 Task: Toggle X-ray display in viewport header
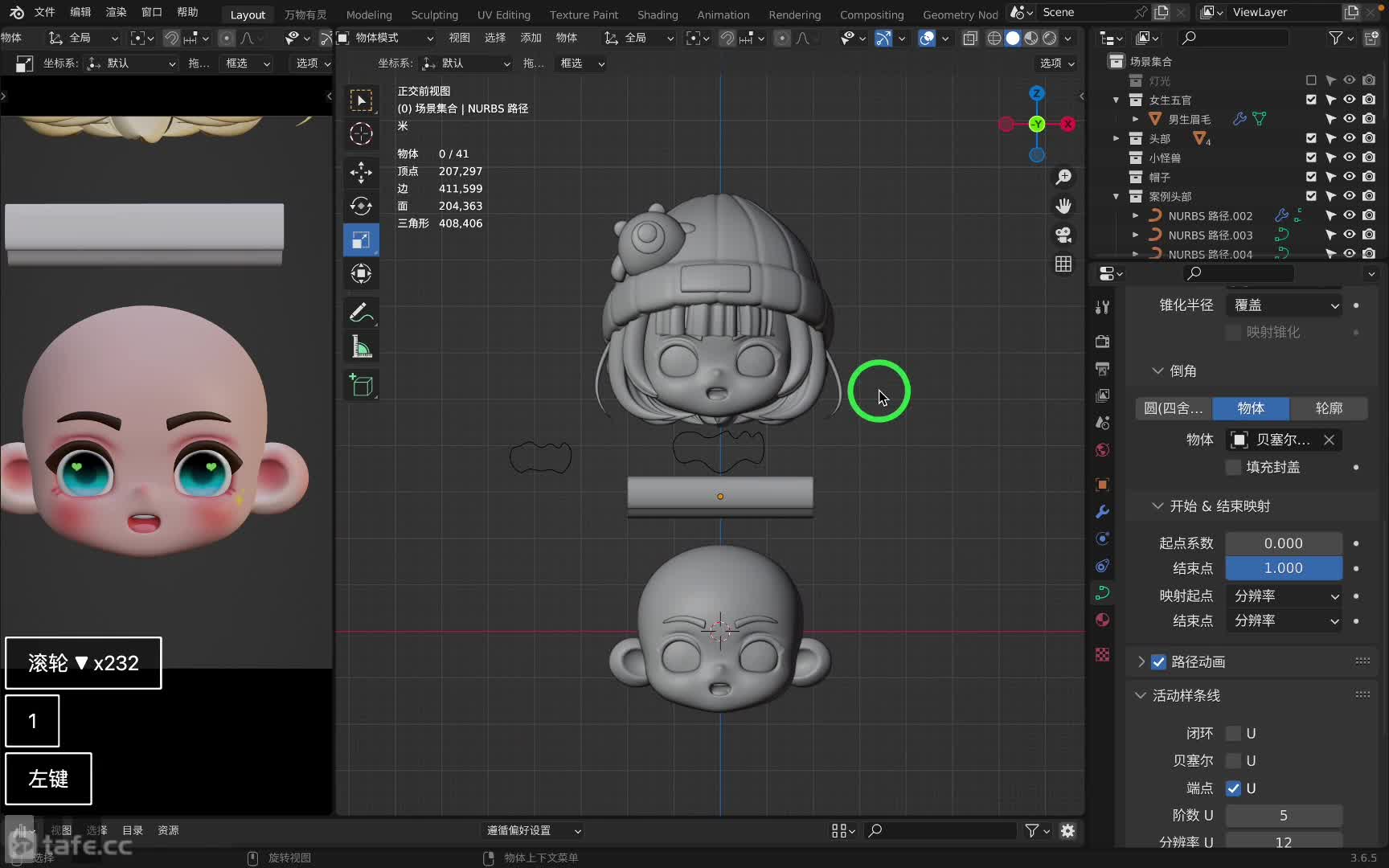click(970, 38)
